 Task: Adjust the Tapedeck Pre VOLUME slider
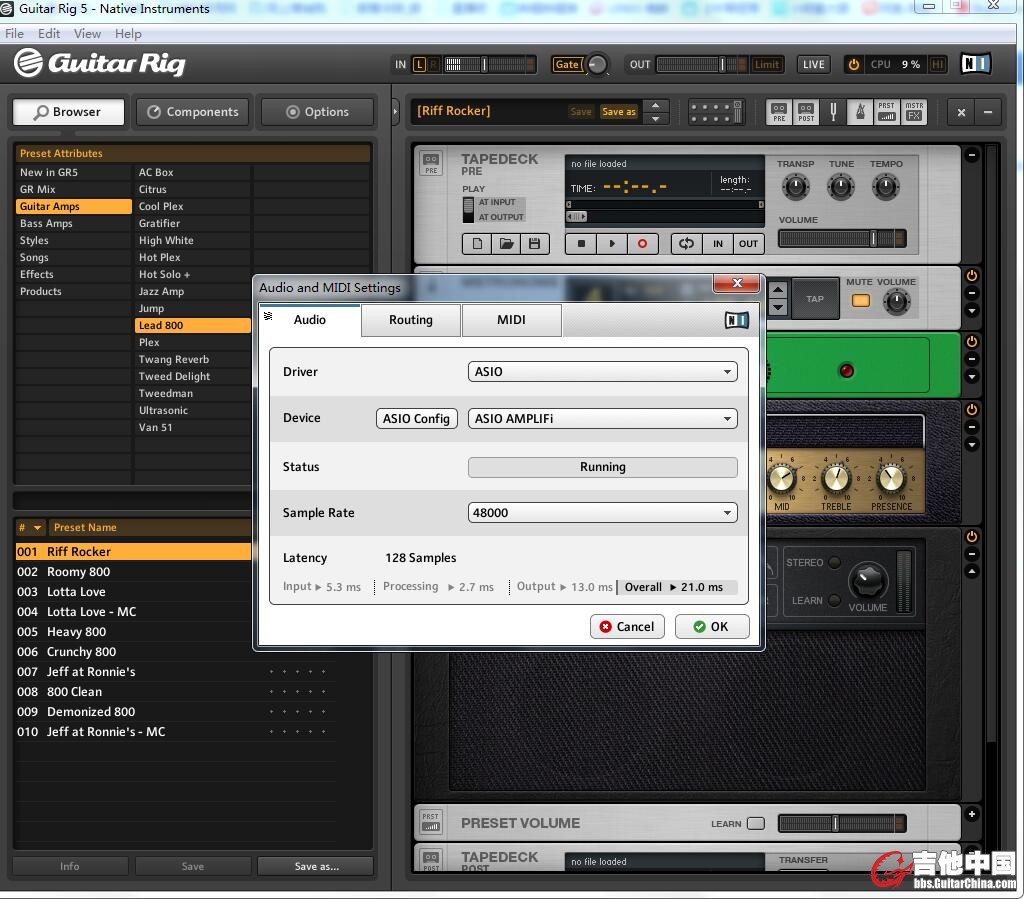[x=842, y=238]
